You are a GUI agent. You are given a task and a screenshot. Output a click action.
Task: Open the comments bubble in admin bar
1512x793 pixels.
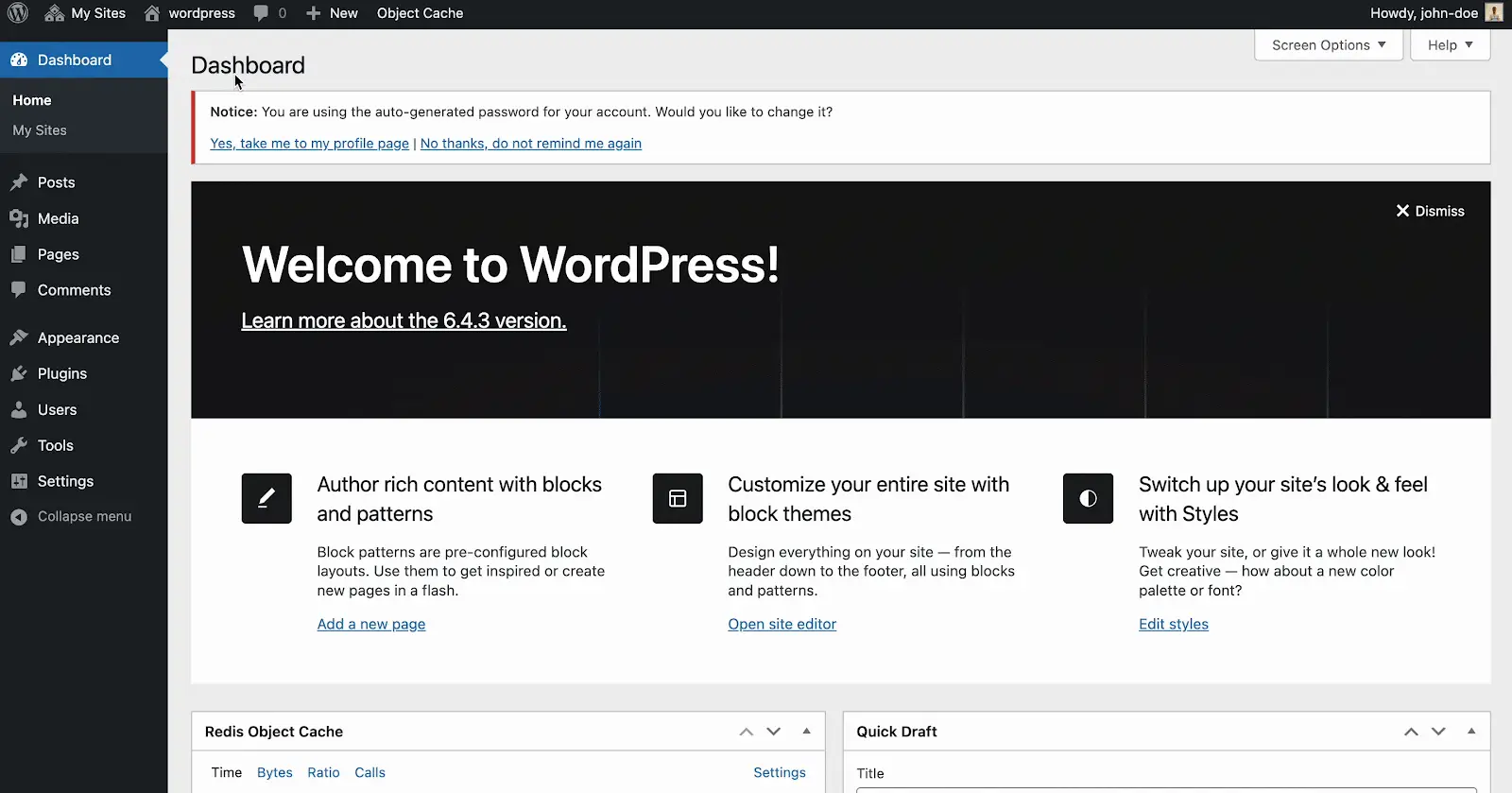(x=270, y=13)
